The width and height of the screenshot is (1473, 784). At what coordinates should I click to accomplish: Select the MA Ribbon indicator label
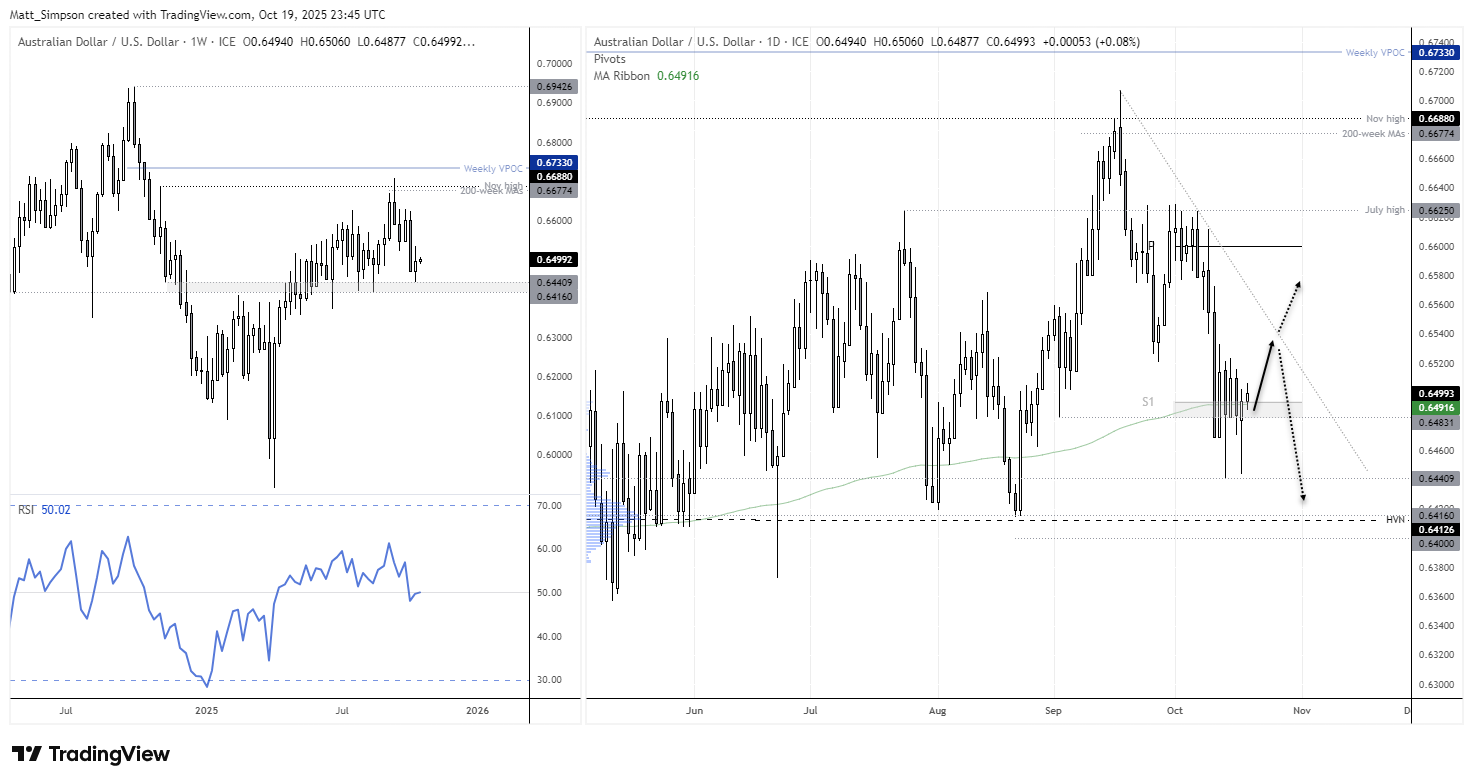click(x=619, y=75)
